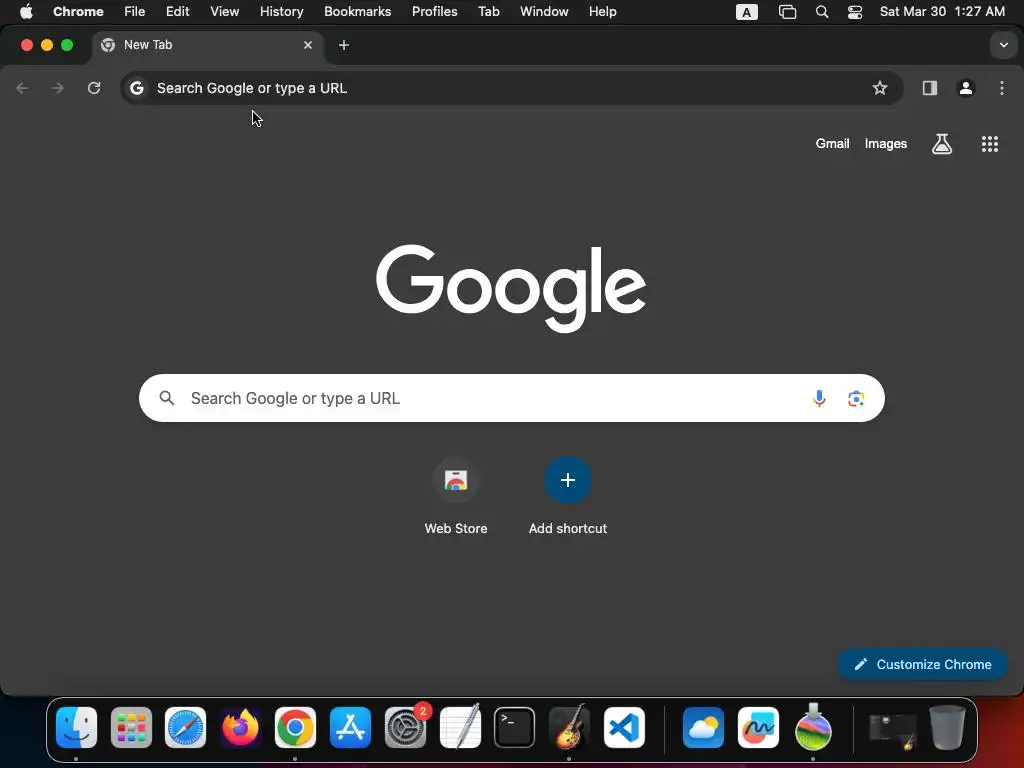Open Trash from the Dock
The height and width of the screenshot is (768, 1024).
click(x=947, y=728)
